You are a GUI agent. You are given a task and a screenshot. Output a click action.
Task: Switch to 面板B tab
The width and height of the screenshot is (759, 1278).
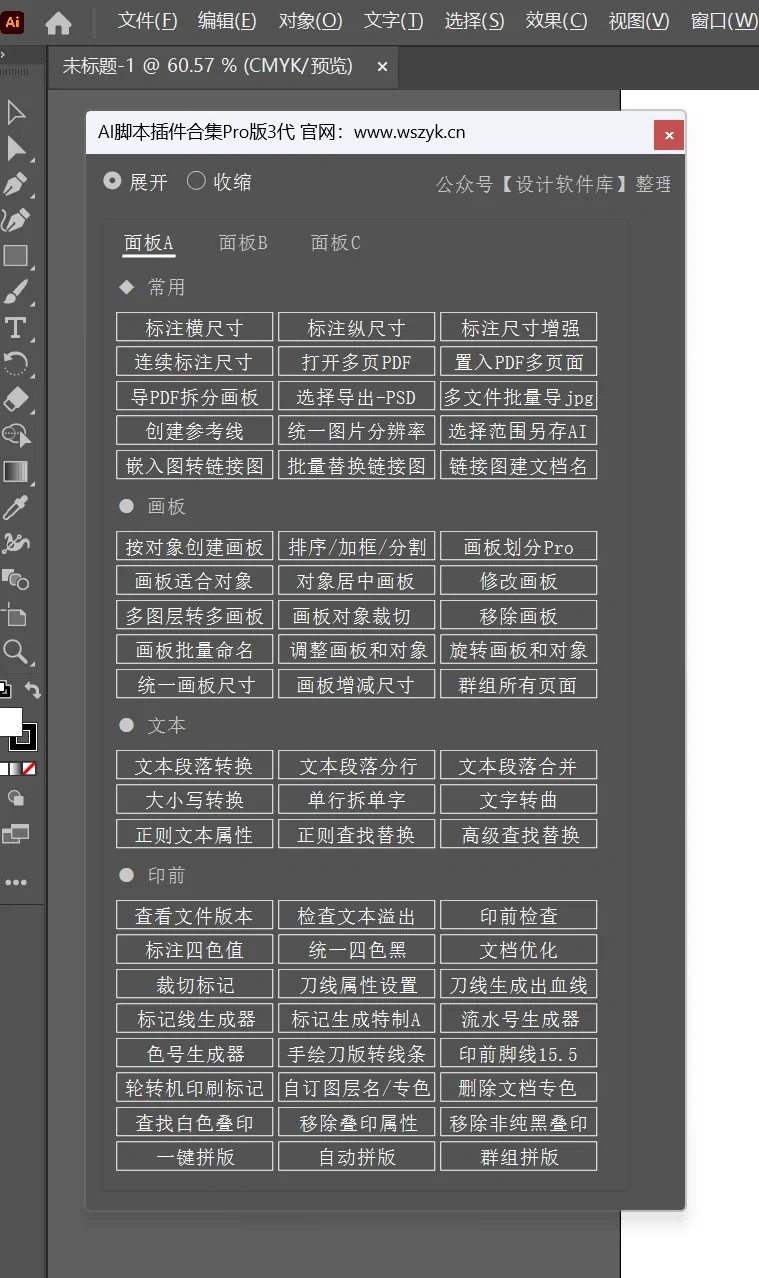[243, 243]
